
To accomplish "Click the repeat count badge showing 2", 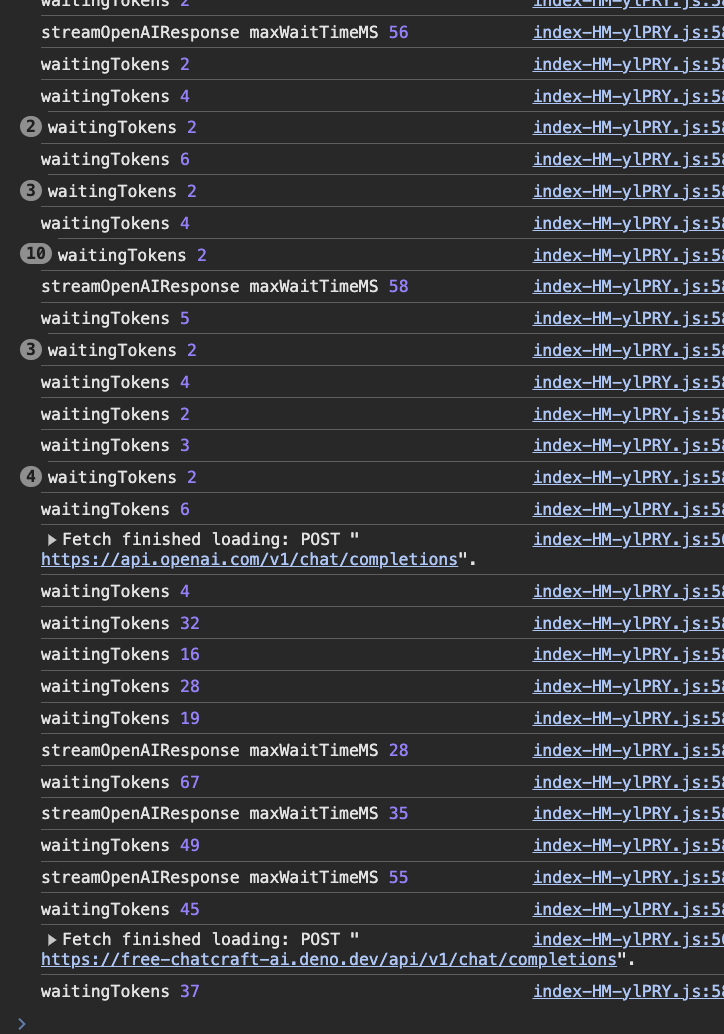I will click(x=31, y=128).
